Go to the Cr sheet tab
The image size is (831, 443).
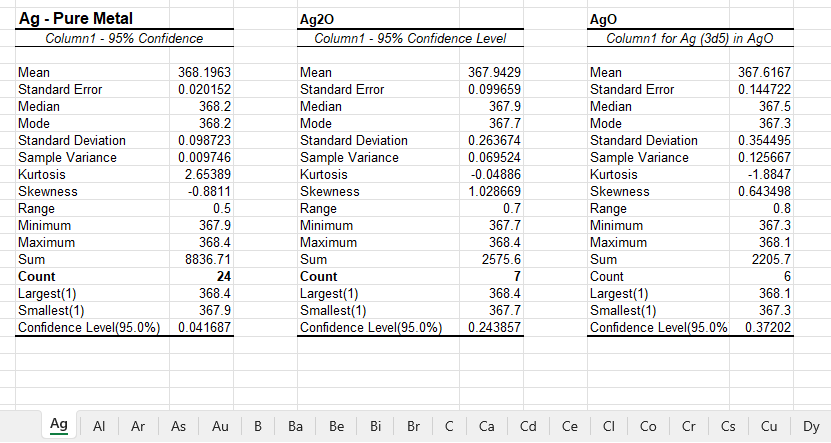[689, 426]
